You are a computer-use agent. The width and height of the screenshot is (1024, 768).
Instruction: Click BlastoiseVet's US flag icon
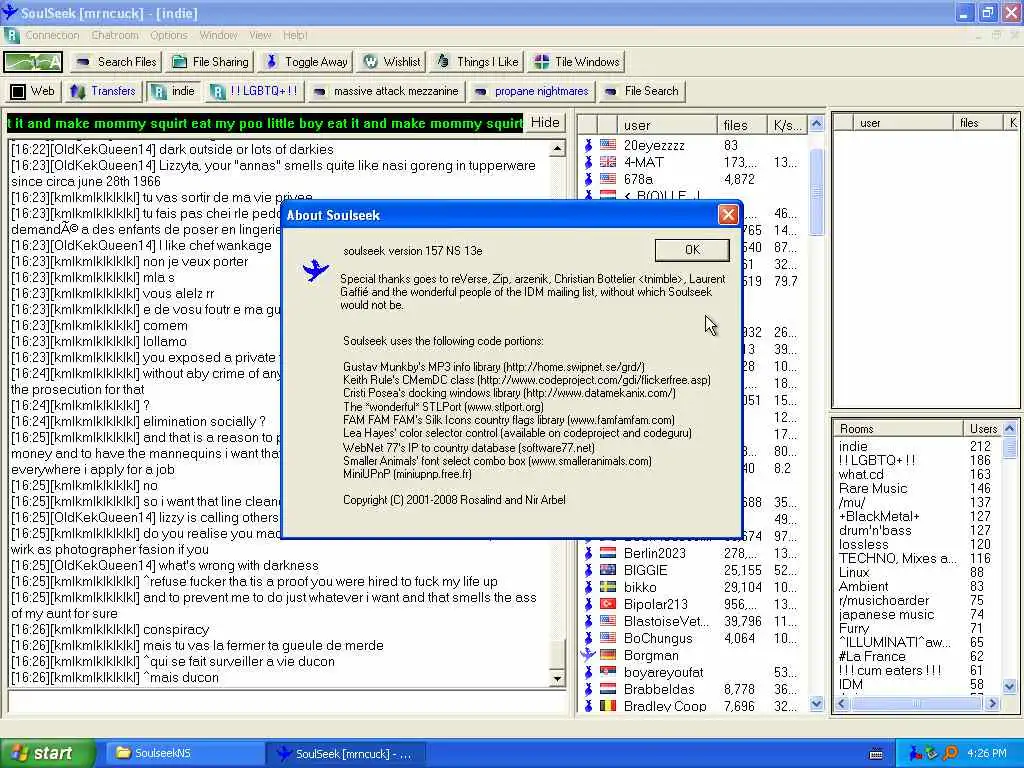click(x=608, y=621)
